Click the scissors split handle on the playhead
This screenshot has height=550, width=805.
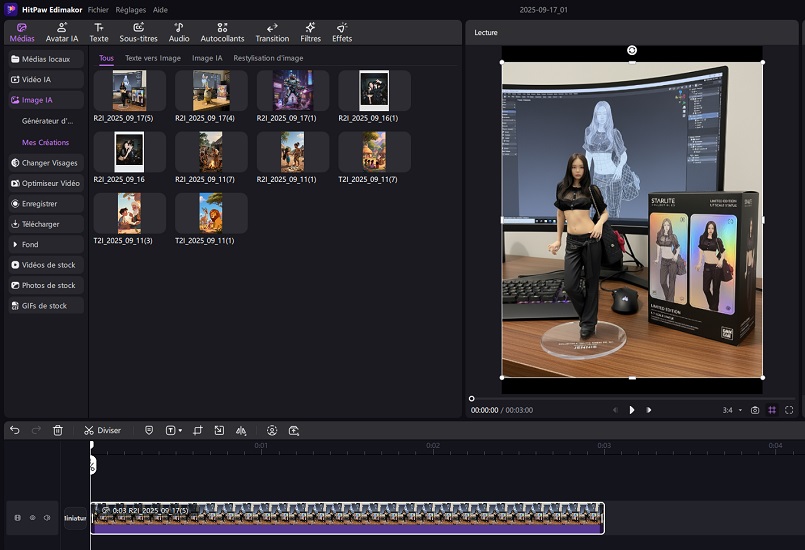(x=92, y=466)
